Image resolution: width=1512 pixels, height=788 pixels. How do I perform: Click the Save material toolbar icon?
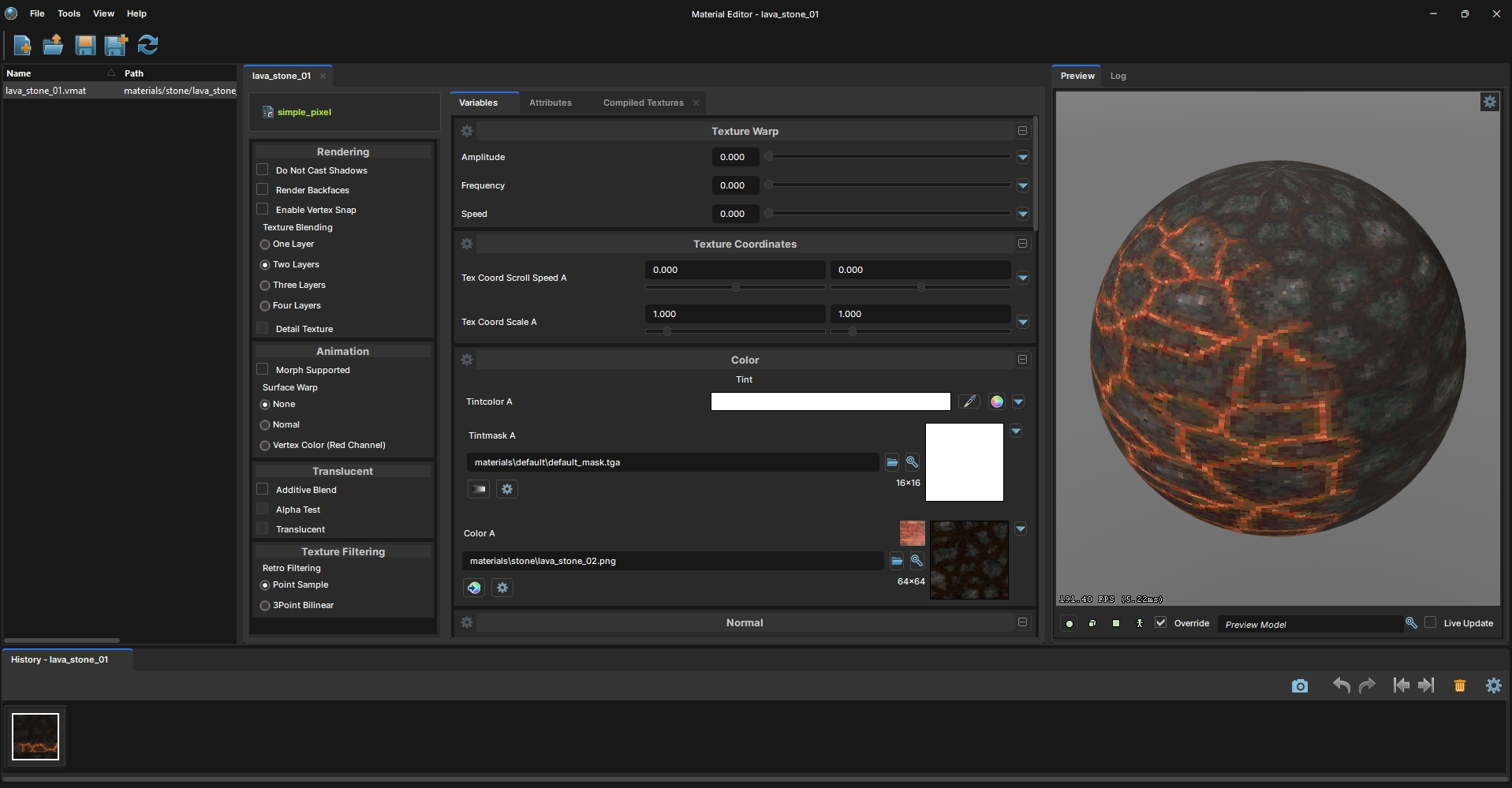point(85,45)
